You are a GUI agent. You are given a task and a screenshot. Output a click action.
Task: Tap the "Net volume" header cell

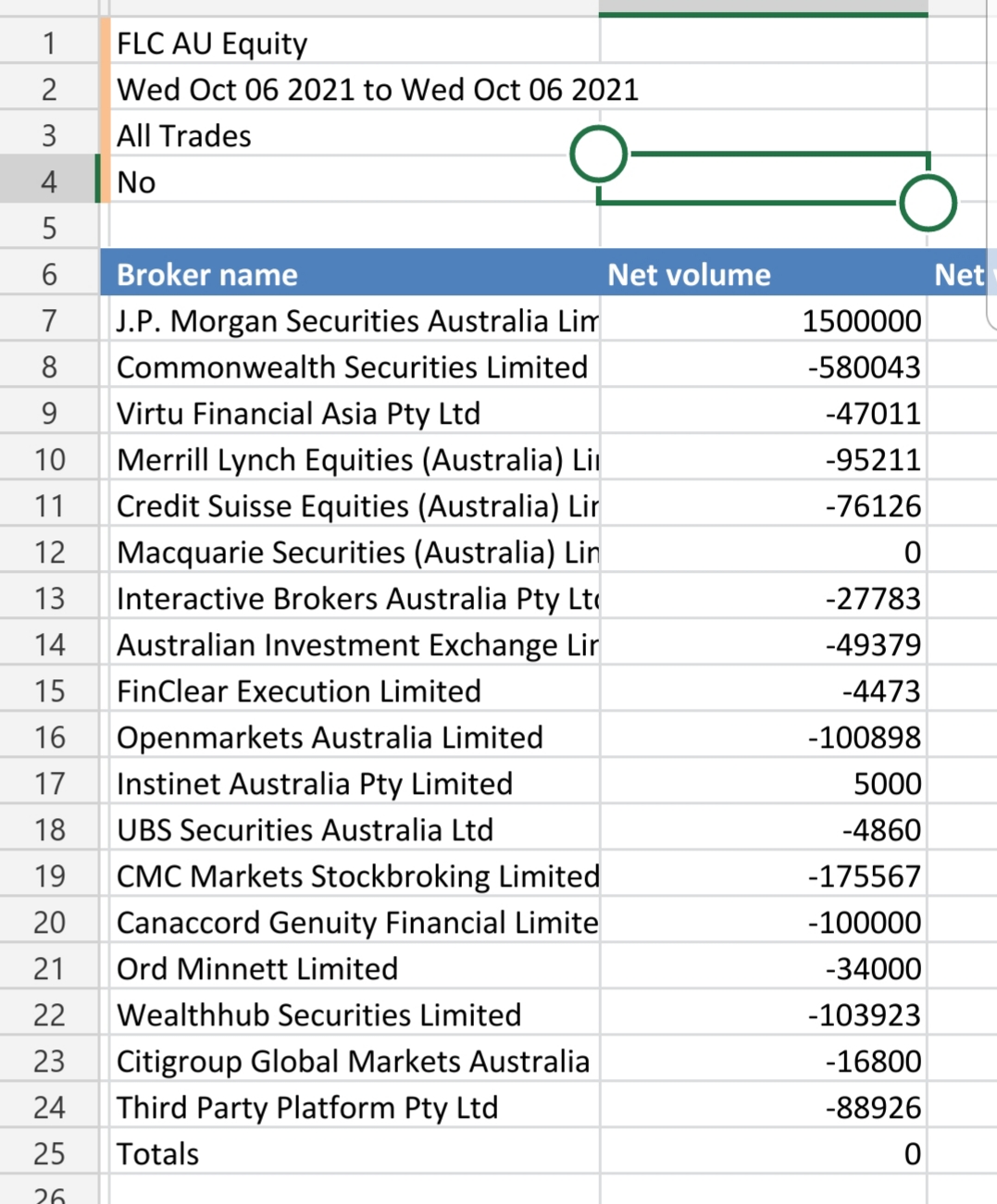(763, 274)
